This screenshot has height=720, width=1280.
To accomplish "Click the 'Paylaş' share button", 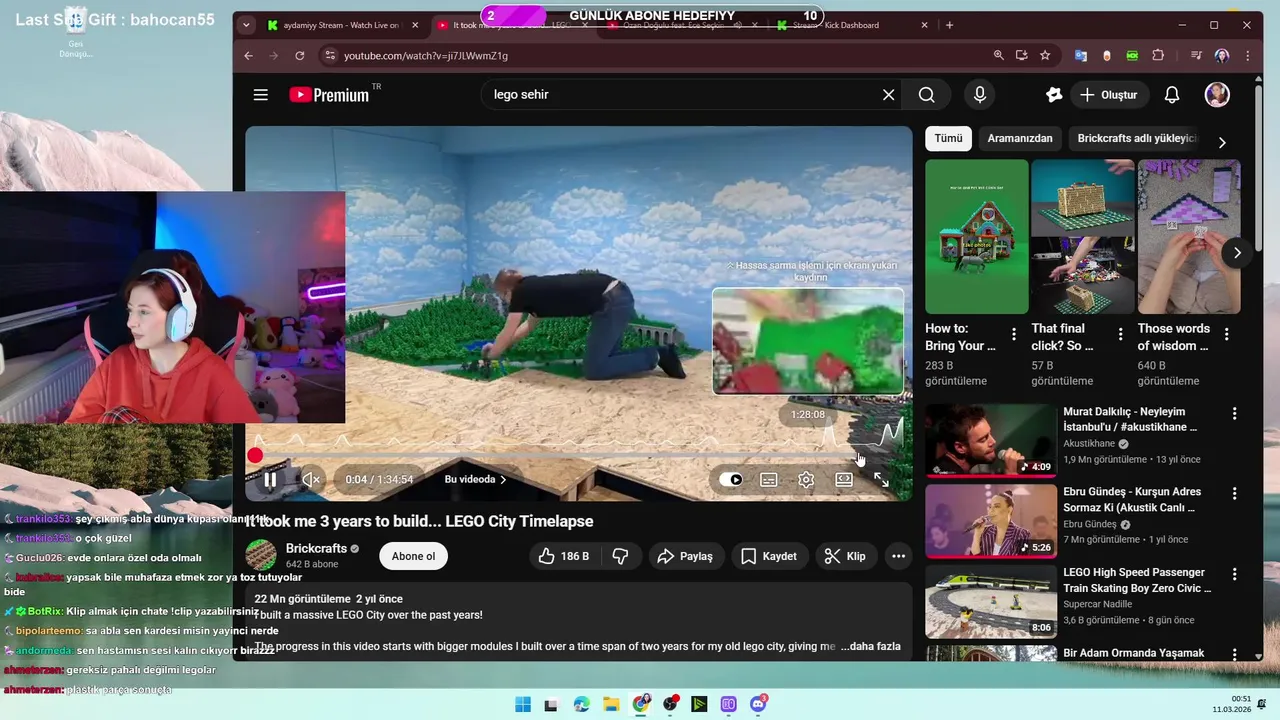I will 685,556.
